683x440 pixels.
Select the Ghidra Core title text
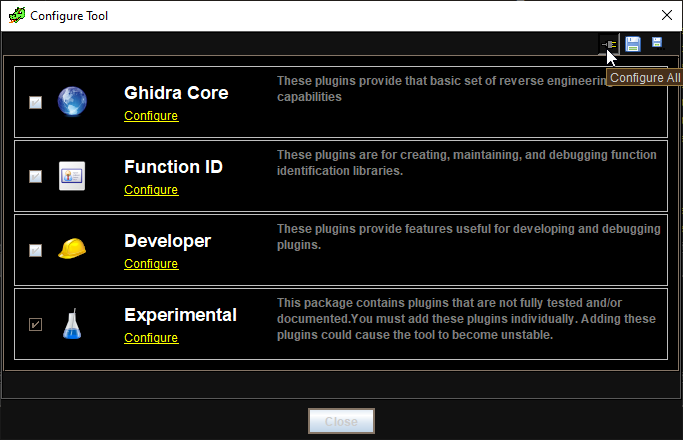176,93
